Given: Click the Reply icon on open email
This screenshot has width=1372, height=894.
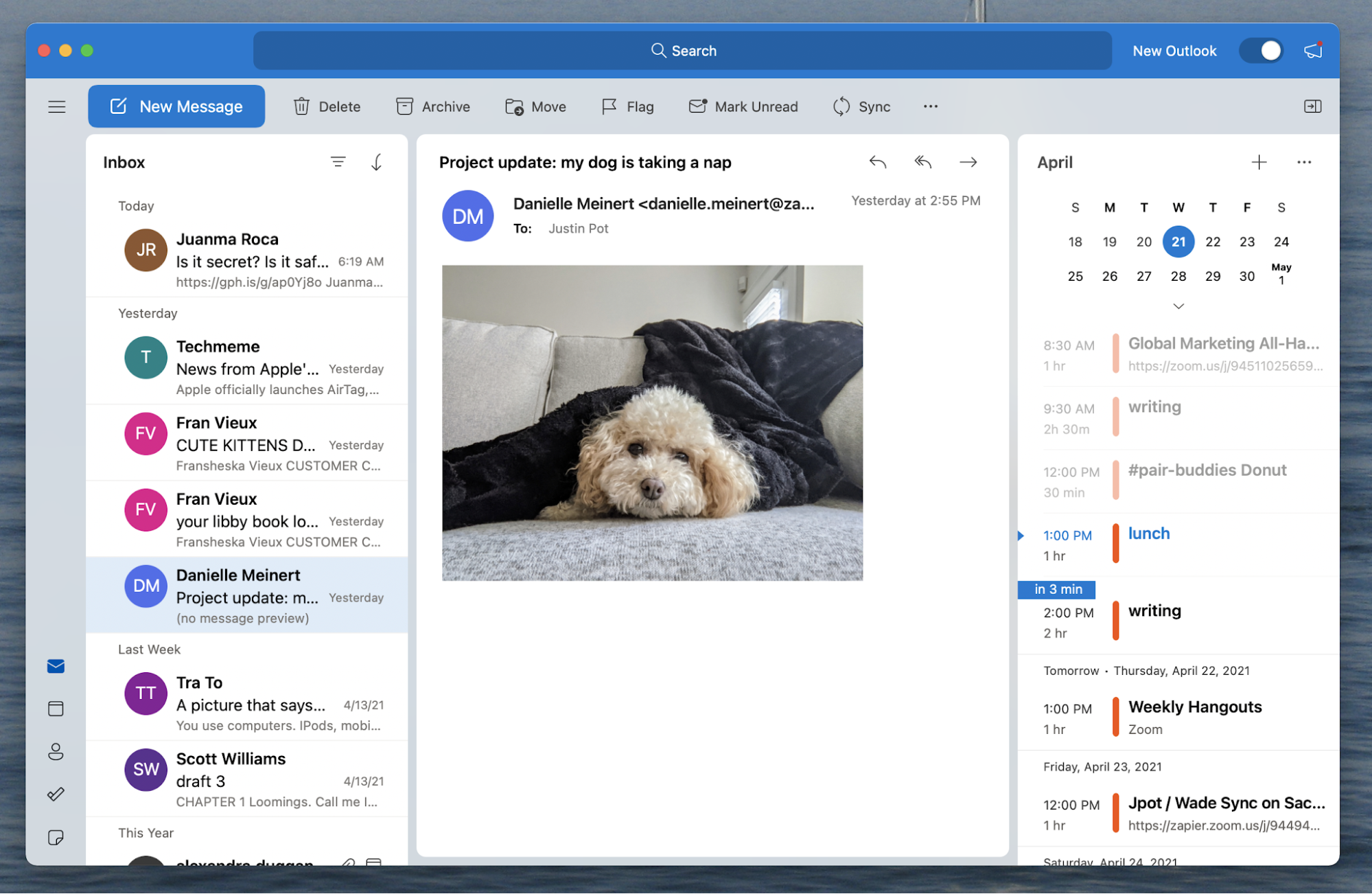Looking at the screenshot, I should [877, 162].
